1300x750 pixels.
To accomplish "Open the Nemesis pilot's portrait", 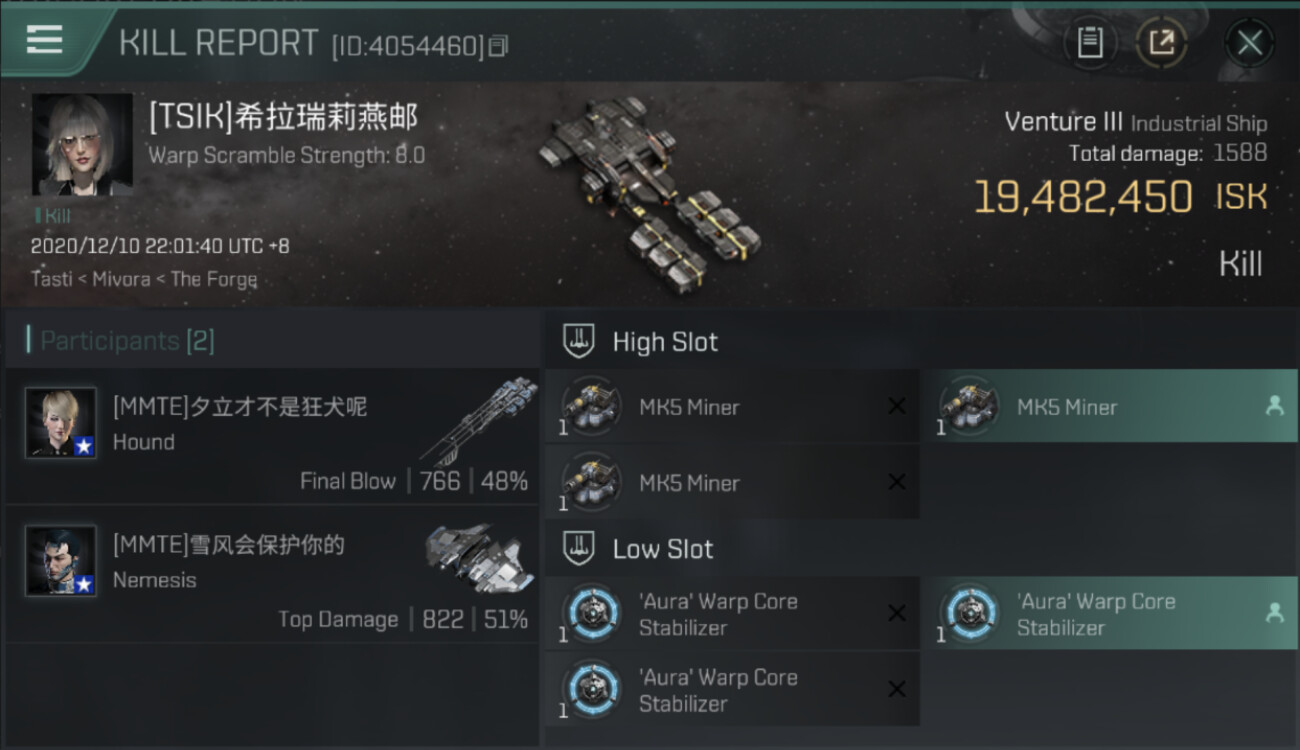I will 61,561.
